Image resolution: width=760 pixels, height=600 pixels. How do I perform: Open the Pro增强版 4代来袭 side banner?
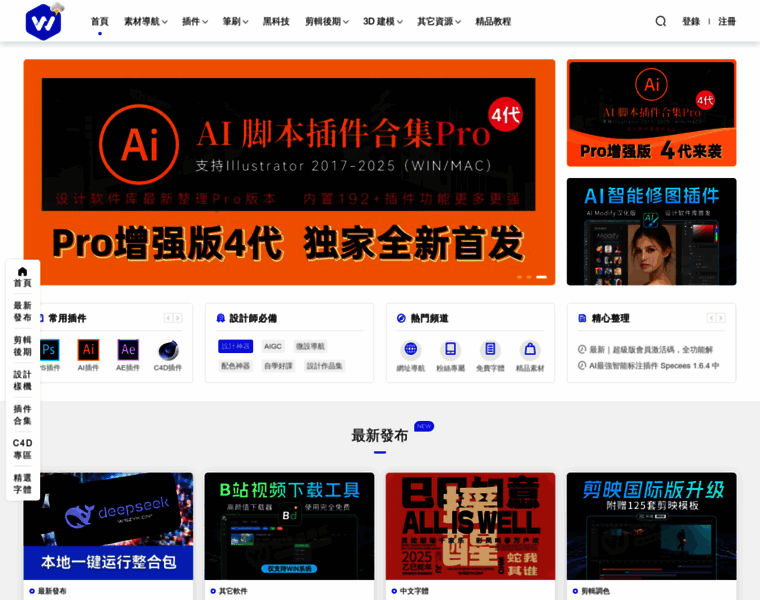click(651, 113)
